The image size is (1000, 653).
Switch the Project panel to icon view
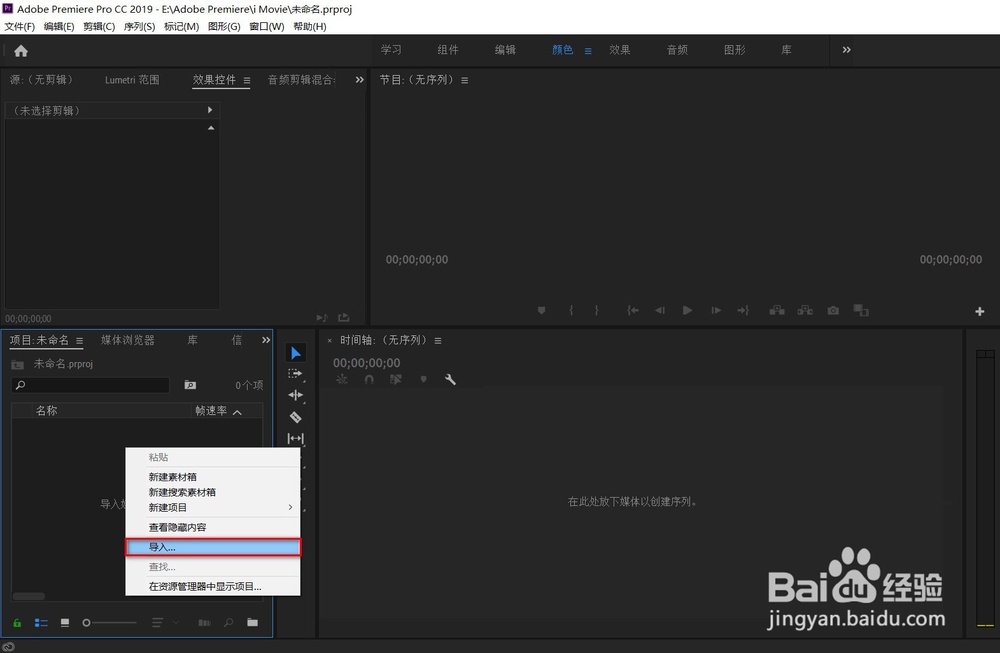pos(65,622)
